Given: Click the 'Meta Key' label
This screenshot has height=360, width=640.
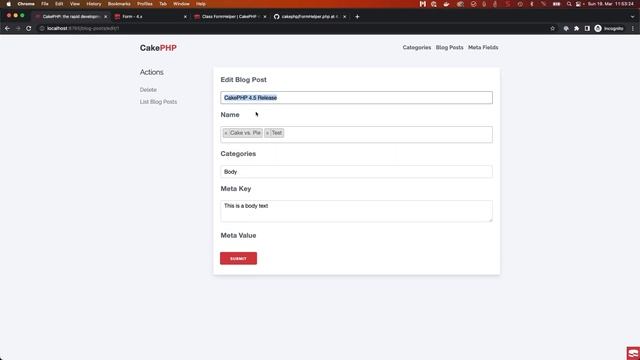Looking at the screenshot, I should (236, 189).
